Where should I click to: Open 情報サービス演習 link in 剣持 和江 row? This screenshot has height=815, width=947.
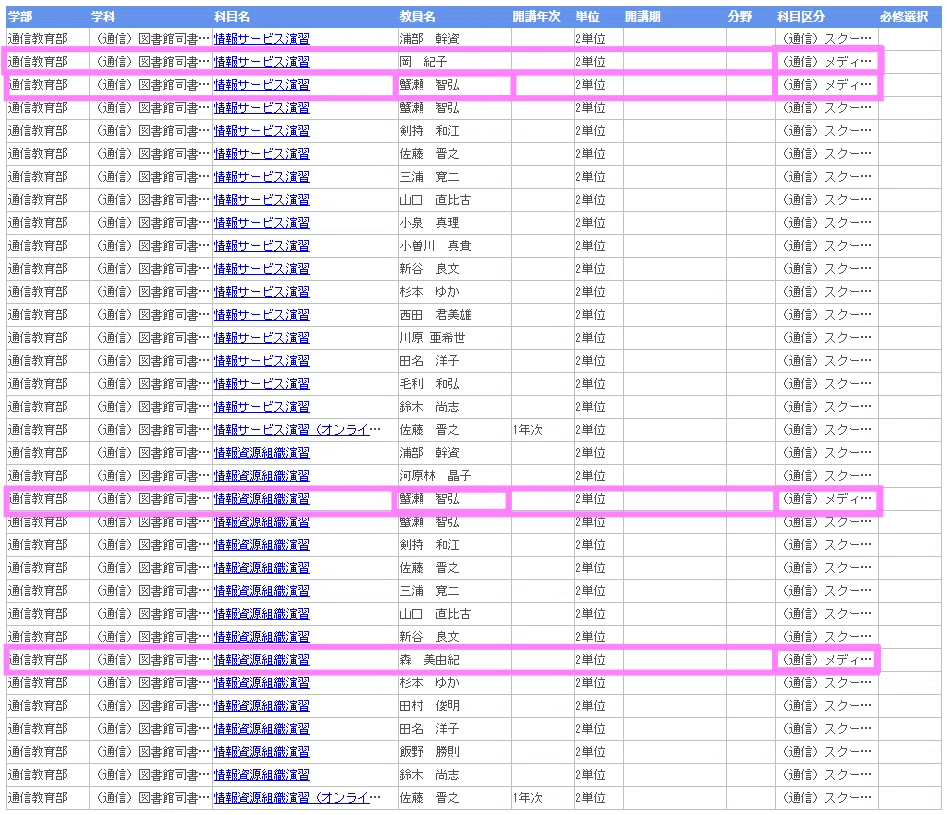[x=262, y=130]
